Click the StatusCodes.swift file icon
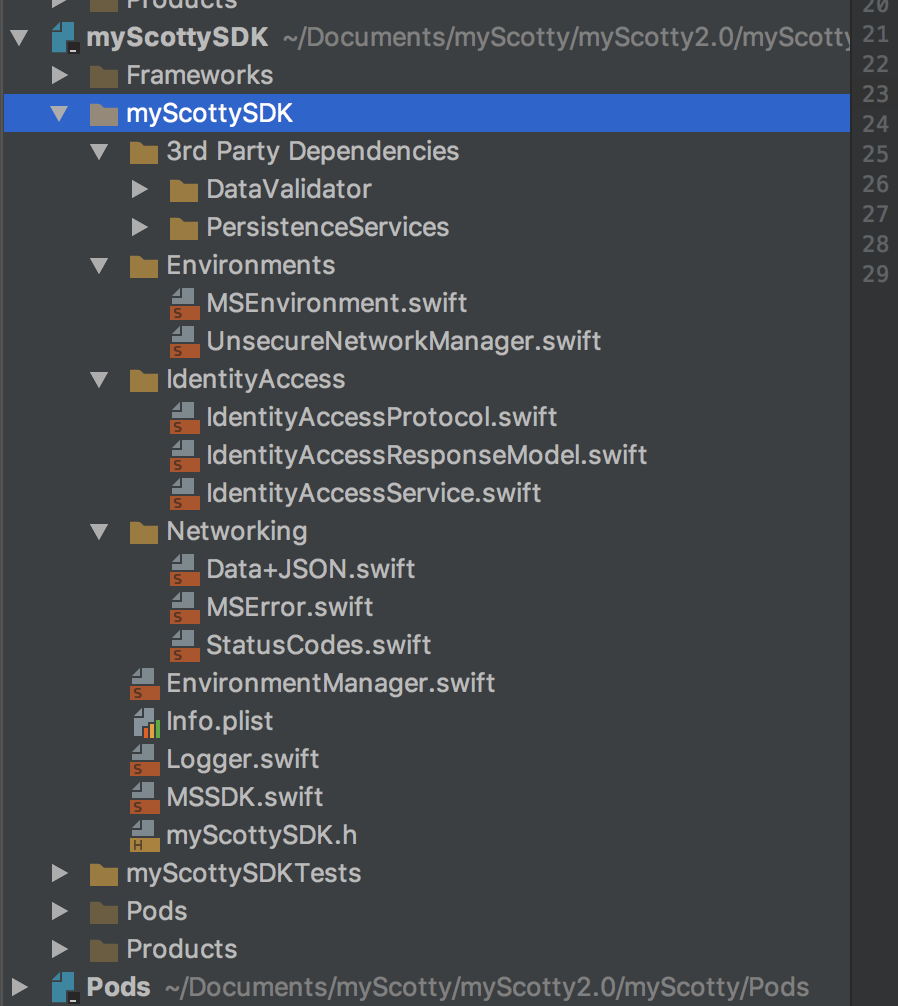Viewport: 898px width, 1006px height. click(184, 645)
